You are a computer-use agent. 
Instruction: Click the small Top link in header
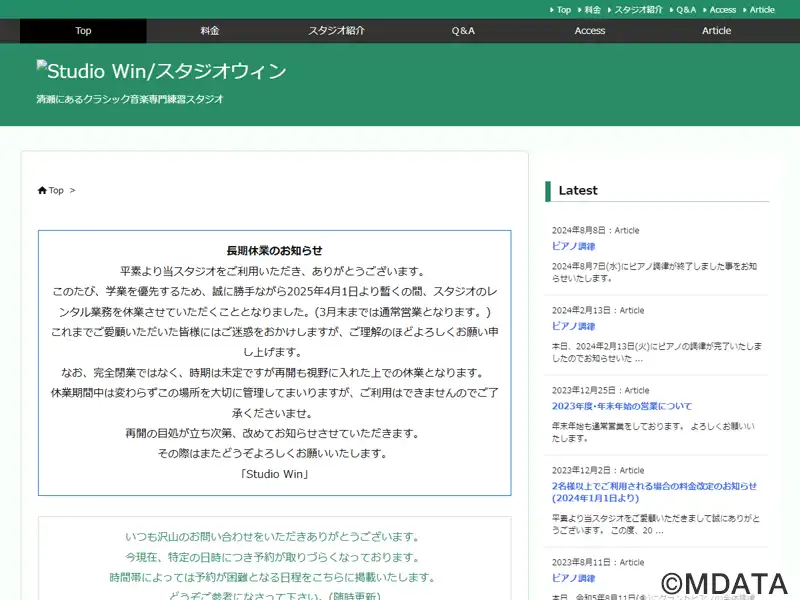click(563, 10)
